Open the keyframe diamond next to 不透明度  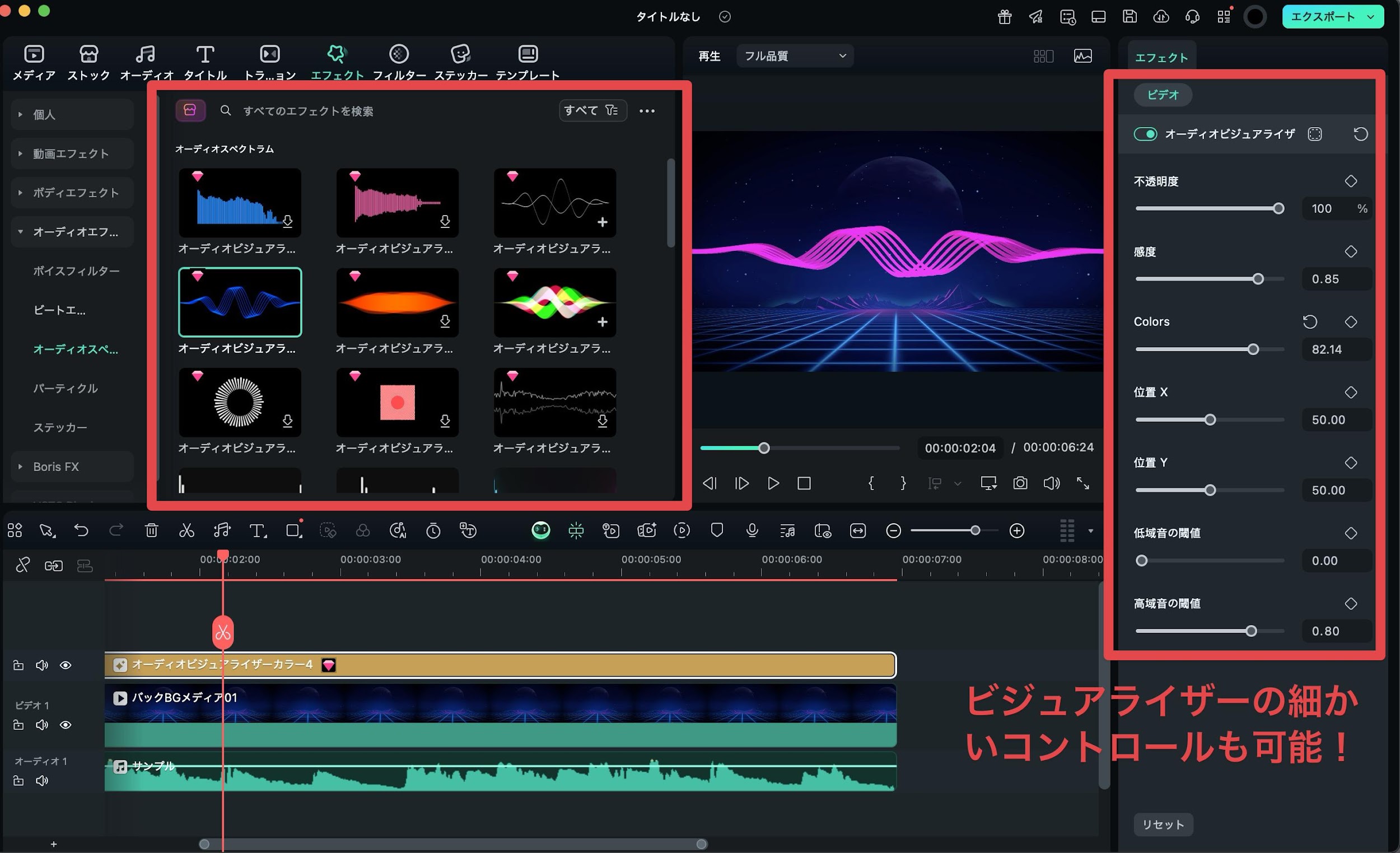pyautogui.click(x=1351, y=181)
